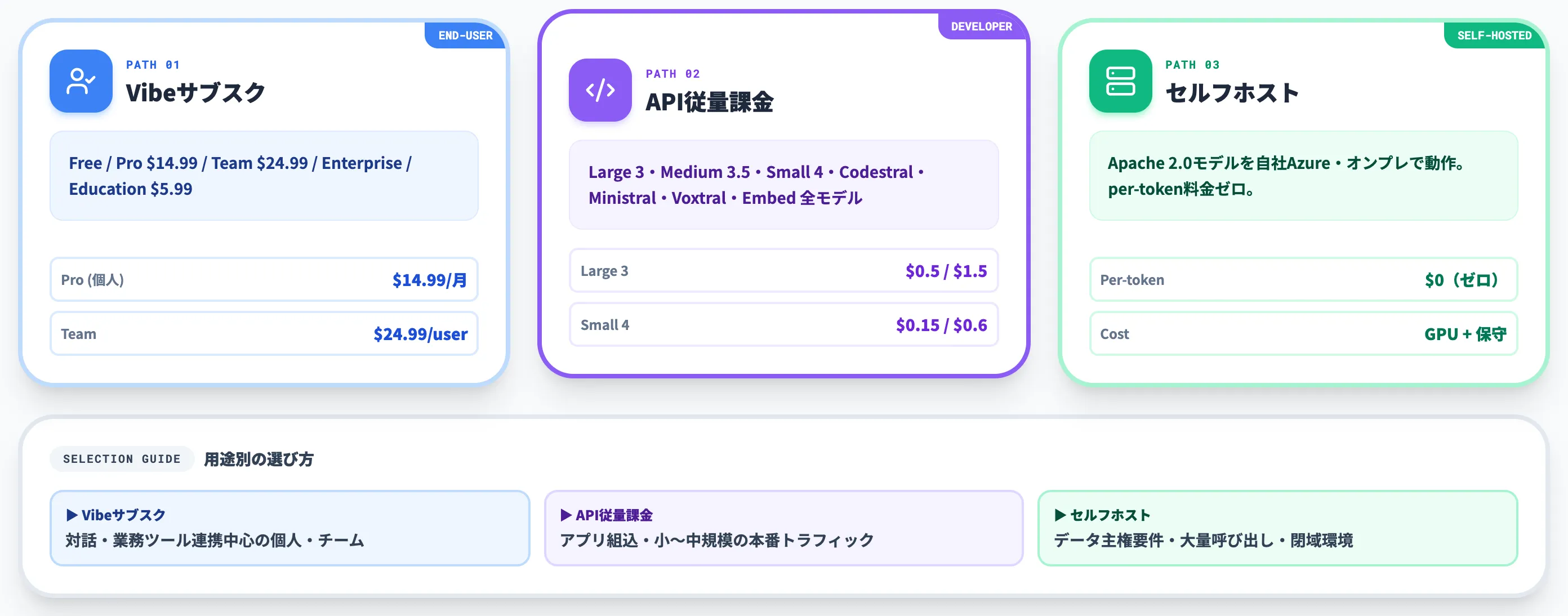This screenshot has height=616, width=1568.
Task: Click the DEVELOPER badge
Action: point(982,26)
